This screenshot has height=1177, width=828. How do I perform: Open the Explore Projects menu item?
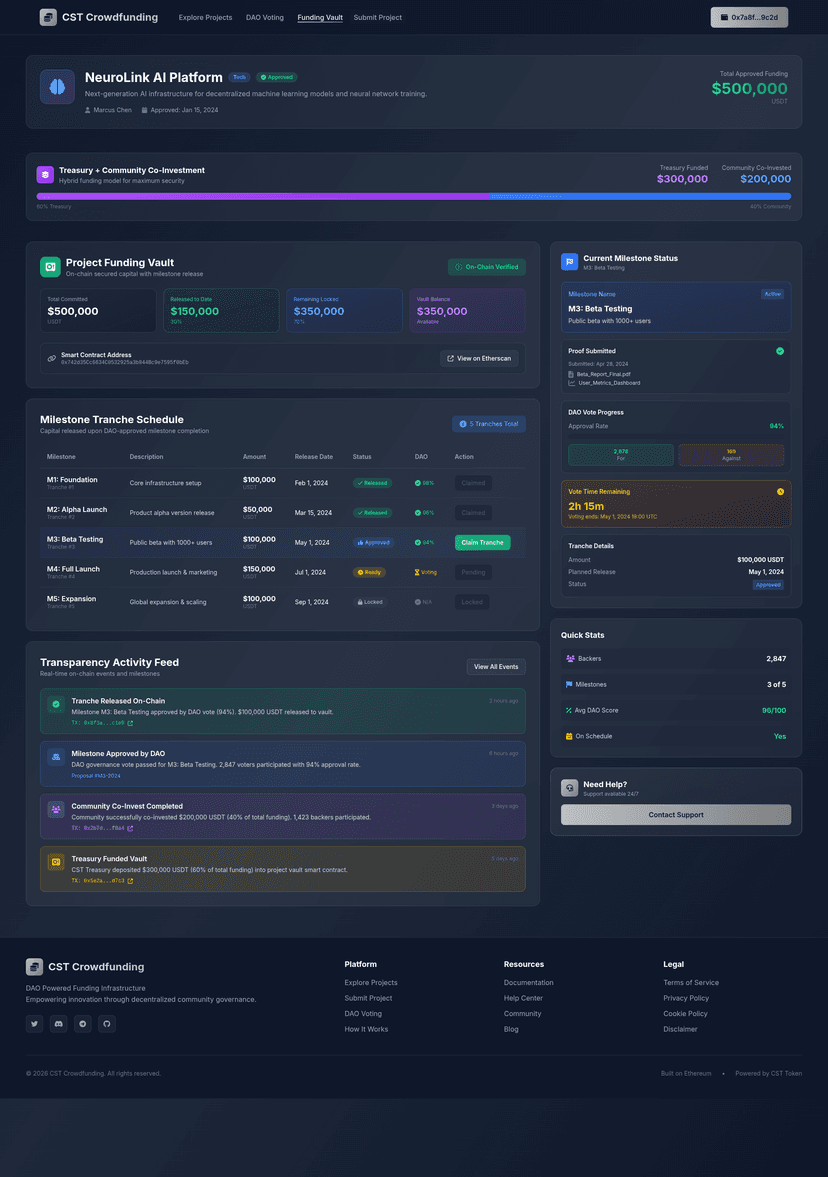[x=203, y=17]
